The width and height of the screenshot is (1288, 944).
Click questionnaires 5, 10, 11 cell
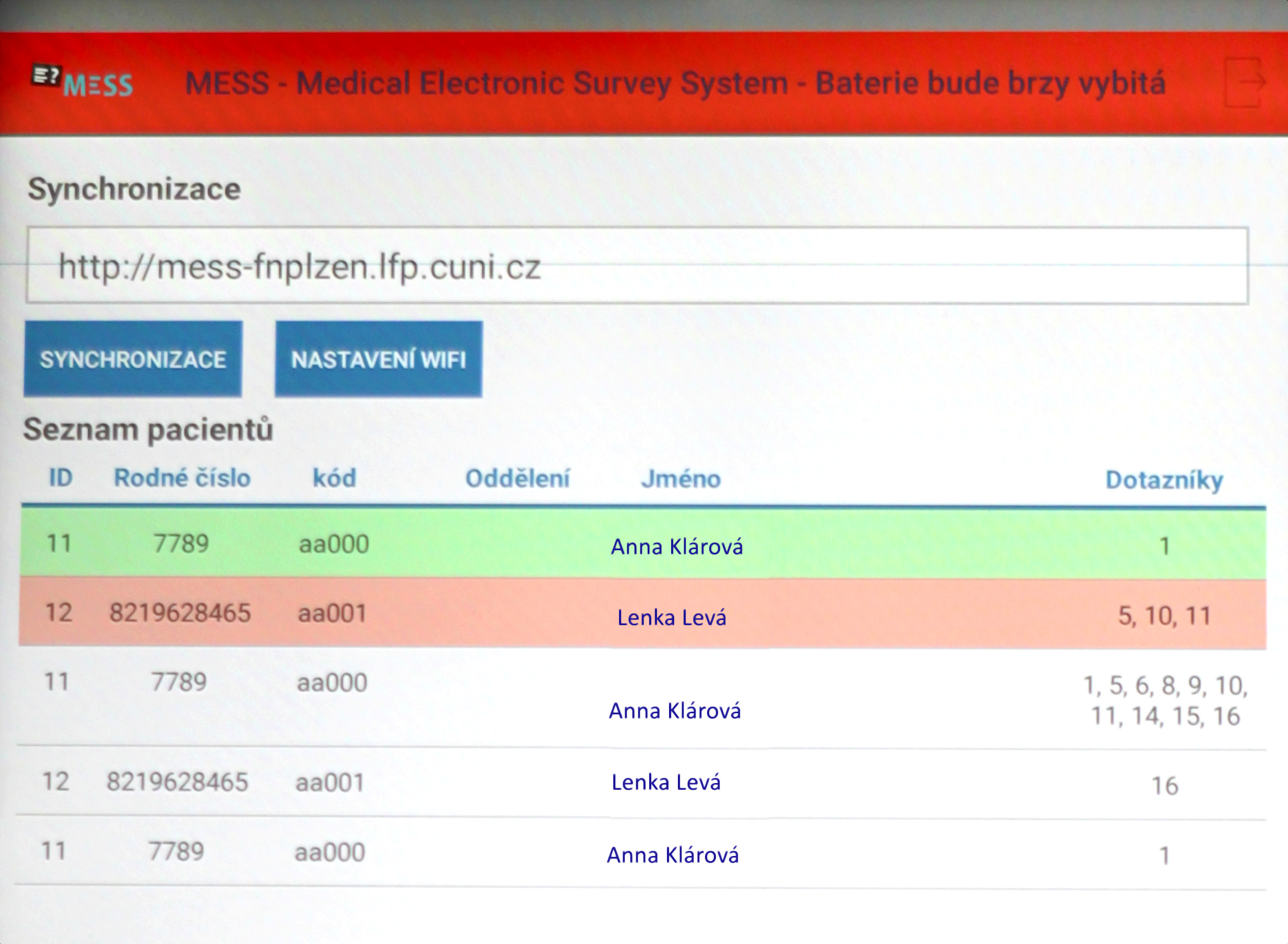1164,616
